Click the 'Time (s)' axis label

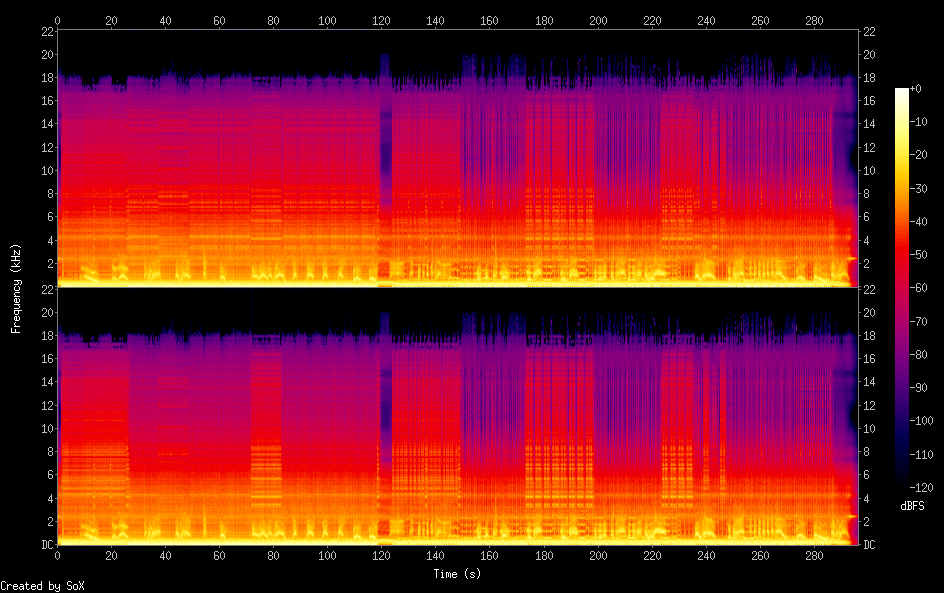(x=458, y=574)
